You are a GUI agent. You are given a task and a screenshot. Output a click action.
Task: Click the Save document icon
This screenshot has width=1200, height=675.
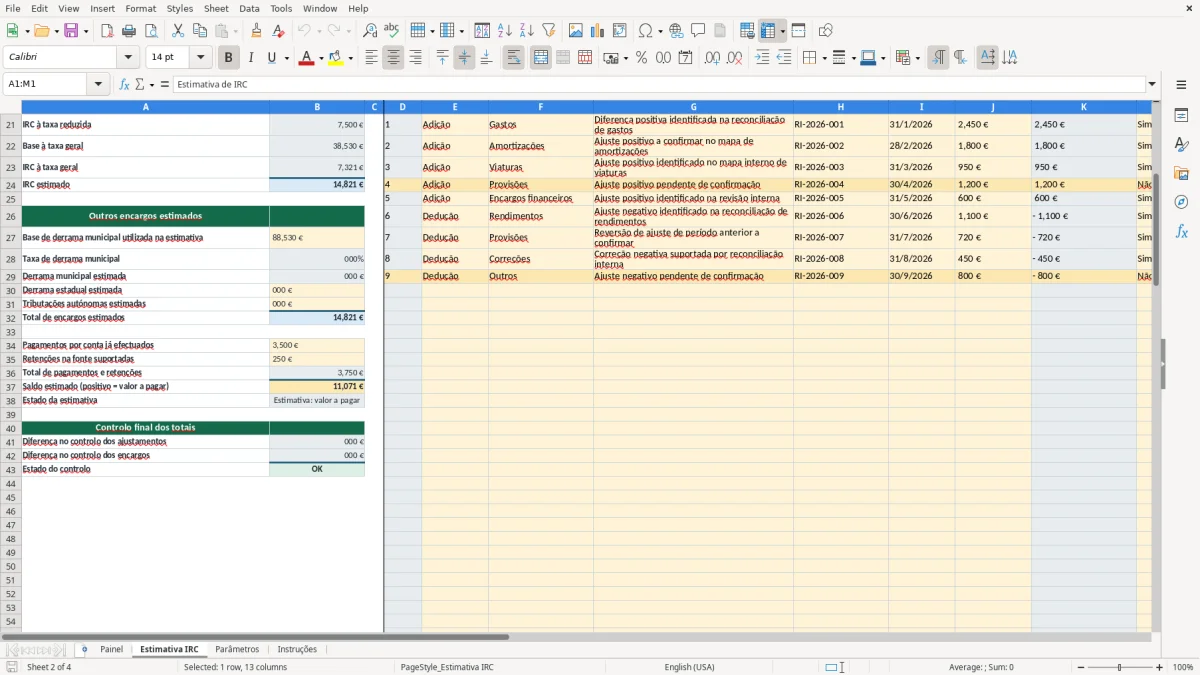point(70,31)
